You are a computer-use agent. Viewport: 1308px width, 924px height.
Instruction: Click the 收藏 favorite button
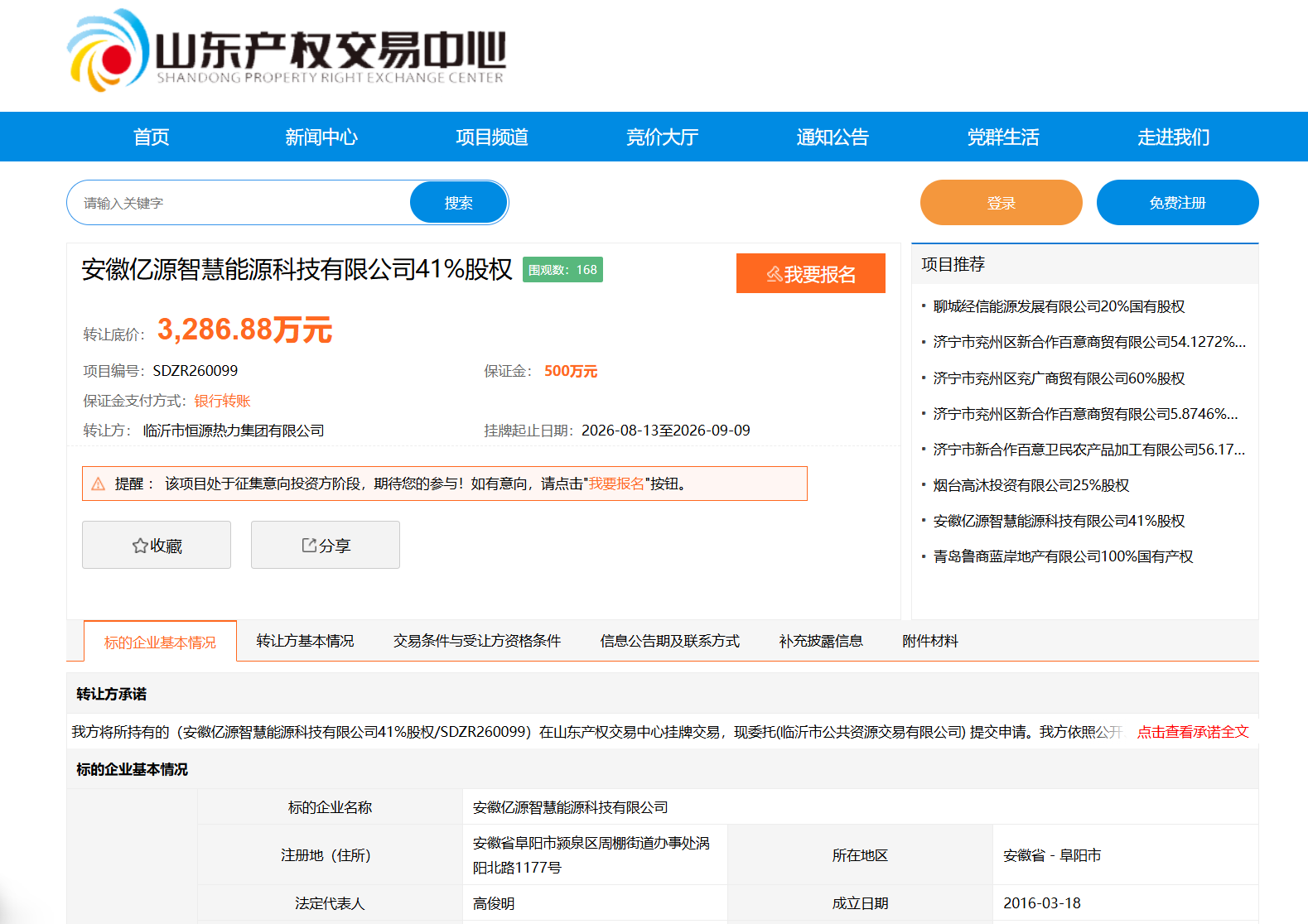pos(157,545)
